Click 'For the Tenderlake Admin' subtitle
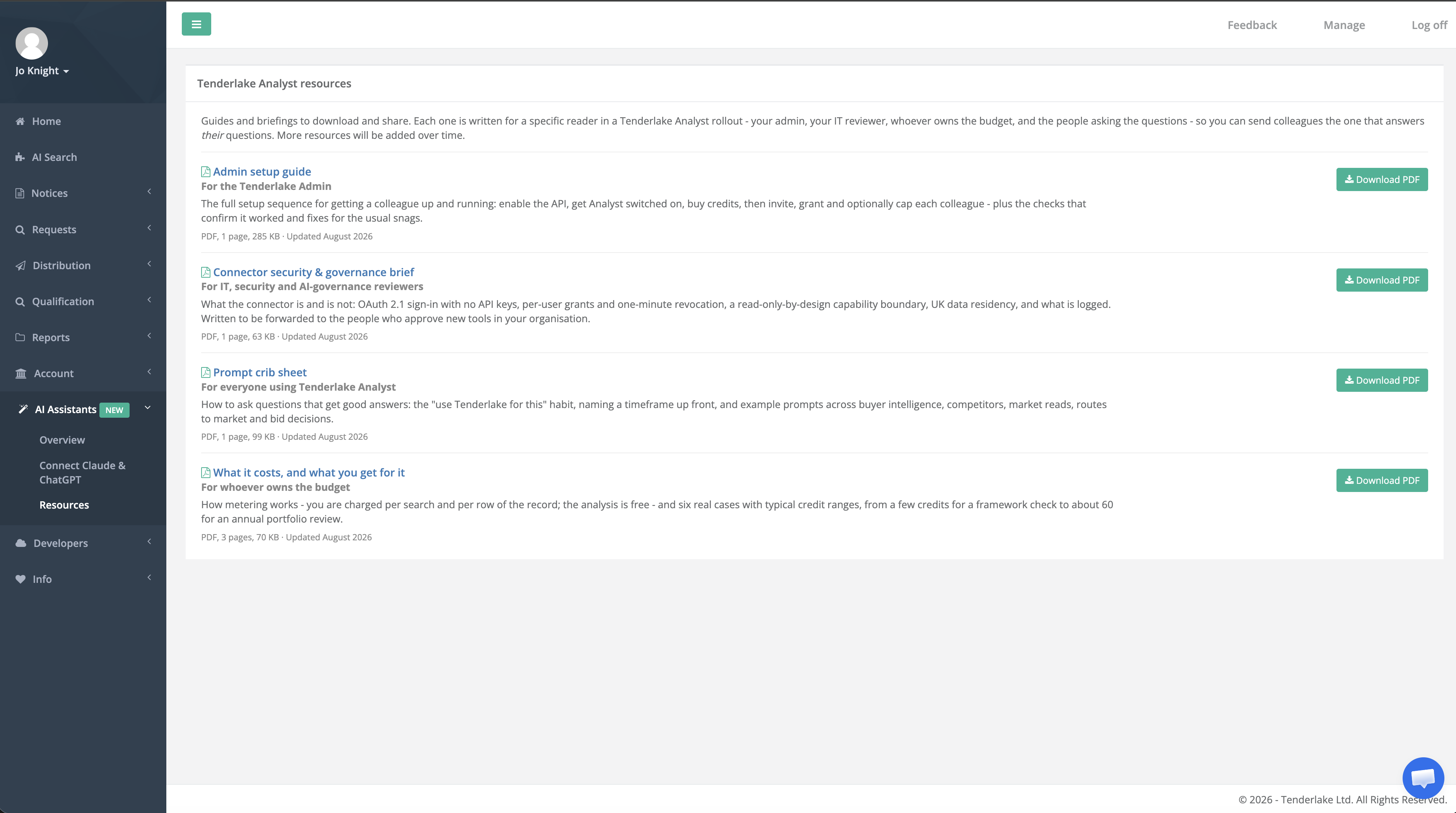This screenshot has width=1456, height=813. 266,186
